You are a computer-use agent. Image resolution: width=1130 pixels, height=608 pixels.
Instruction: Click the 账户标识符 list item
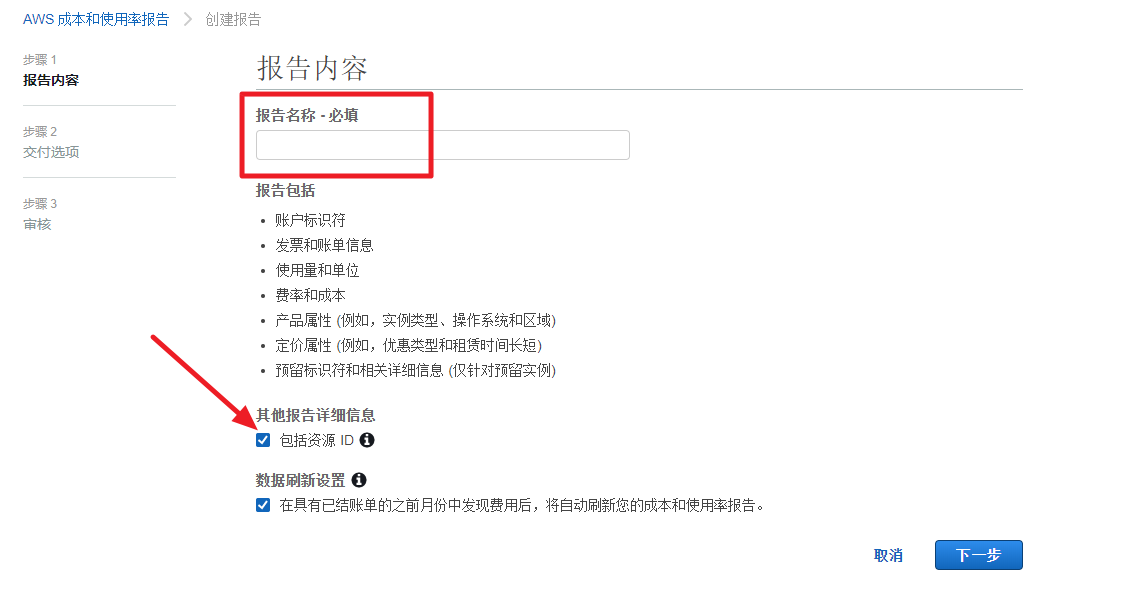[310, 220]
